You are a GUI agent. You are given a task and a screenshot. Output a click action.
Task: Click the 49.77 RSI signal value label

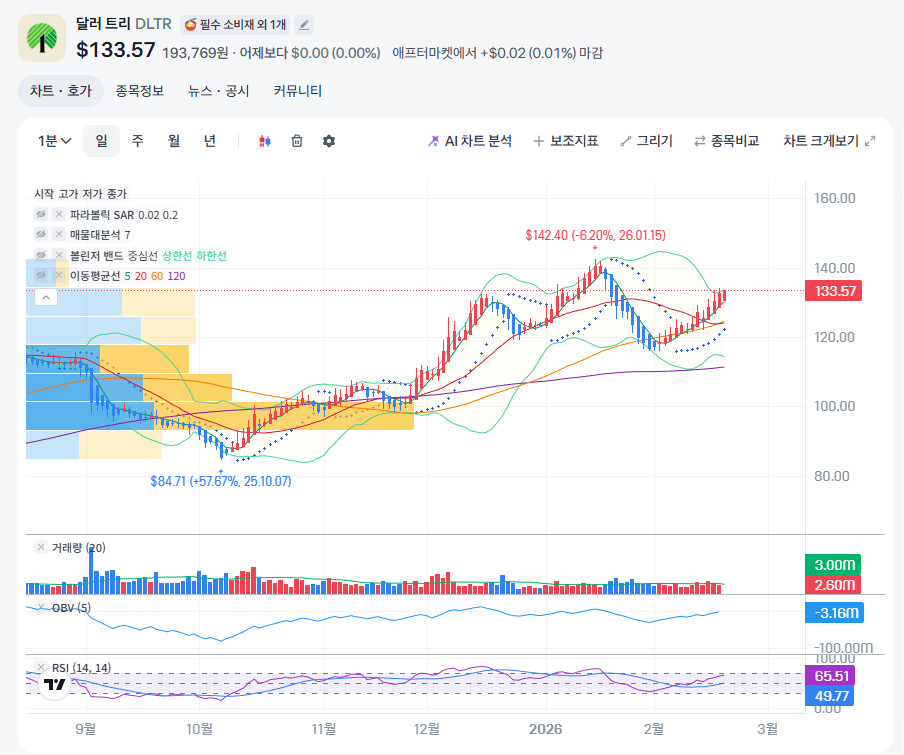click(830, 696)
